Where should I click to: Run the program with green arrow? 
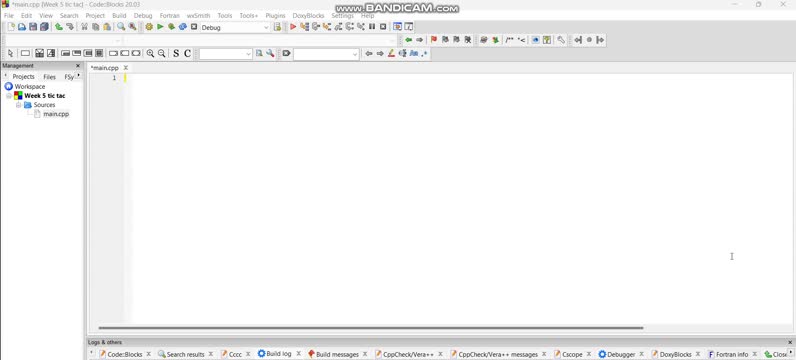point(160,27)
